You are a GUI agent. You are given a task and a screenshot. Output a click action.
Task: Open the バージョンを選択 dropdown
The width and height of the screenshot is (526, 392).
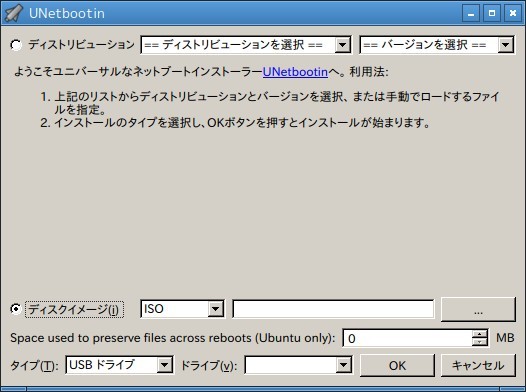click(437, 45)
